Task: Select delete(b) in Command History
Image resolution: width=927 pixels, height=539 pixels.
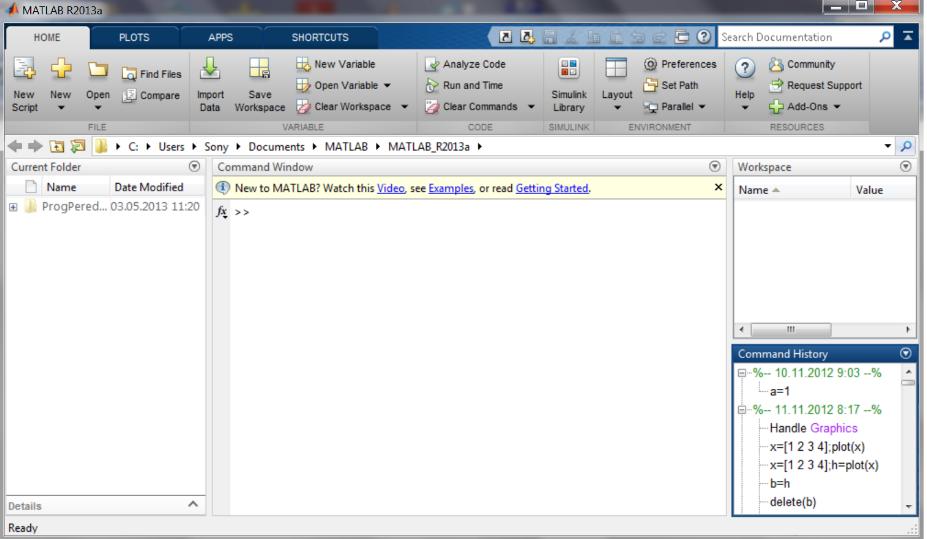Action: point(793,502)
